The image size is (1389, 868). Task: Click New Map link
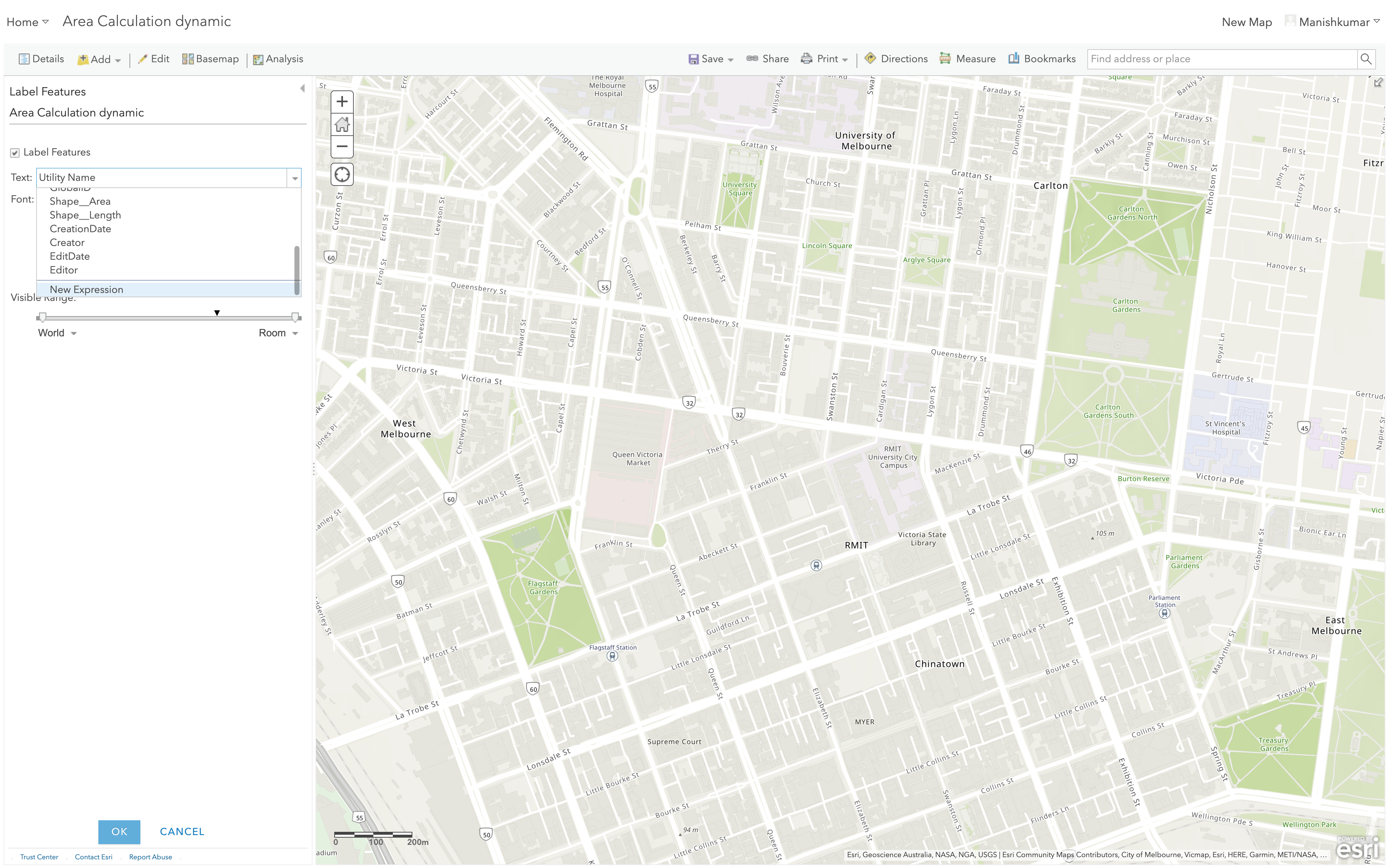1246,22
